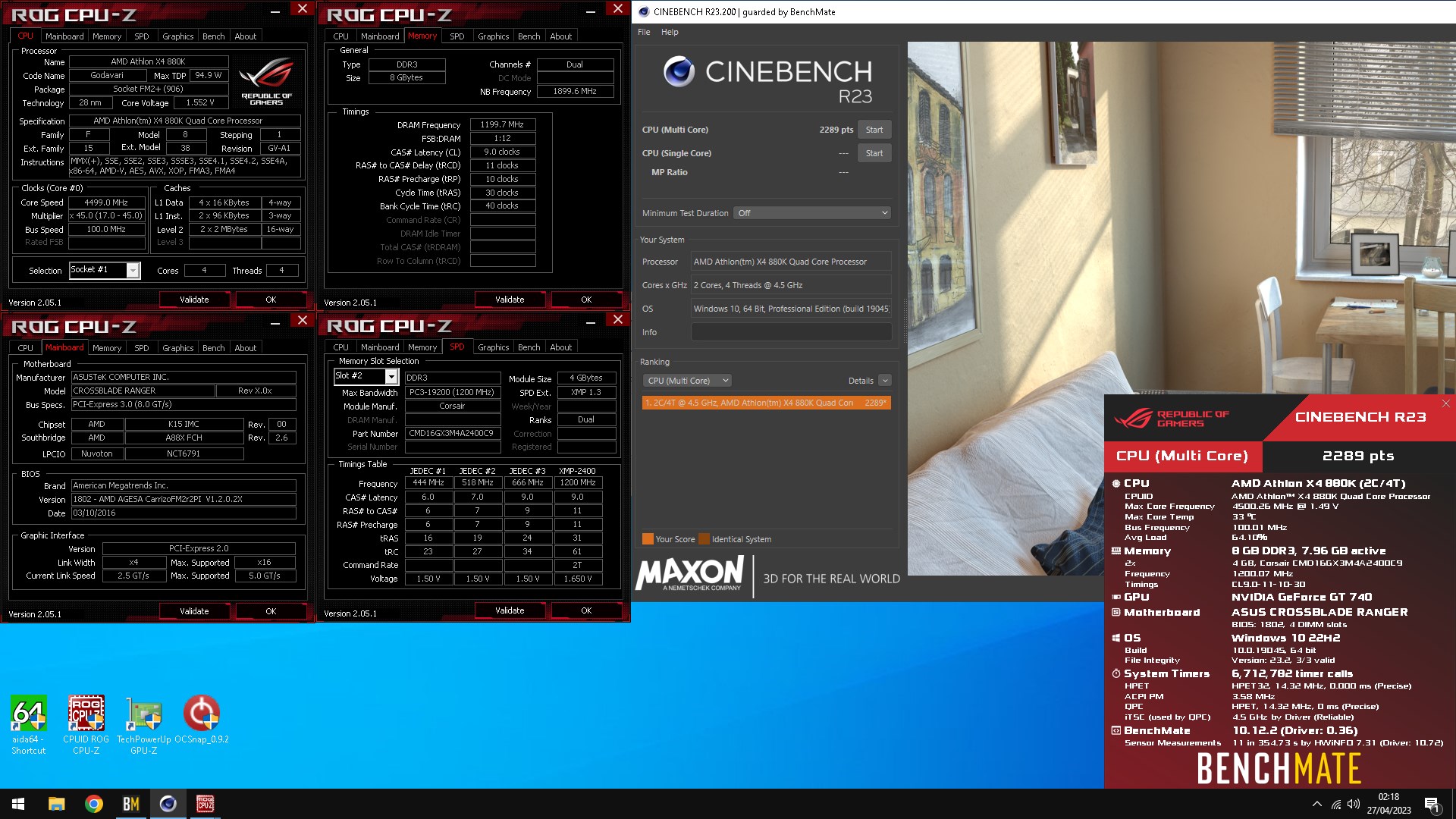Click the motherboard model CROSSBLADE RANGER
Image resolution: width=1456 pixels, height=819 pixels.
[143, 391]
